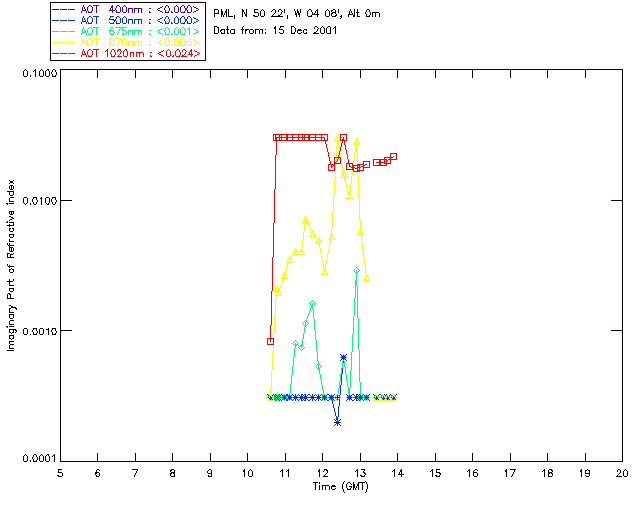Screen dimensions: 640x512
Task: Select the AOT 675nm legend entry
Action: tap(126, 31)
